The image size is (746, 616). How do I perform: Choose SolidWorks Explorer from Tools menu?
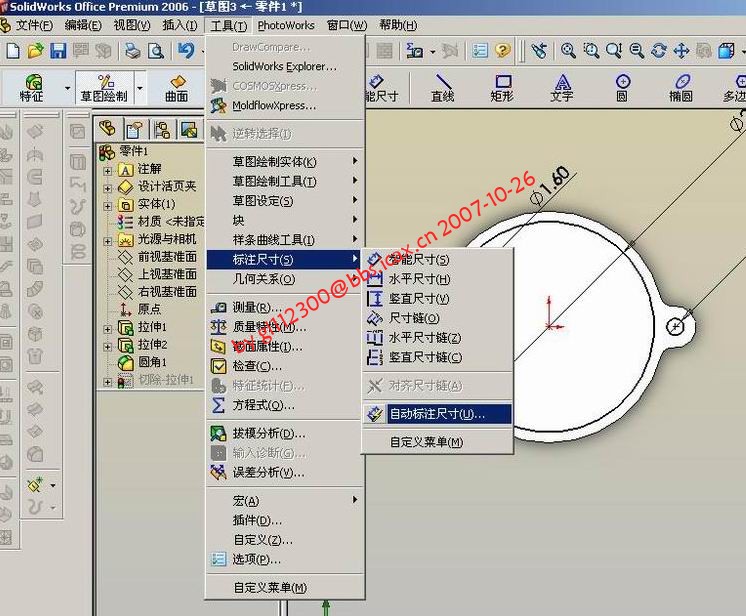tap(285, 67)
